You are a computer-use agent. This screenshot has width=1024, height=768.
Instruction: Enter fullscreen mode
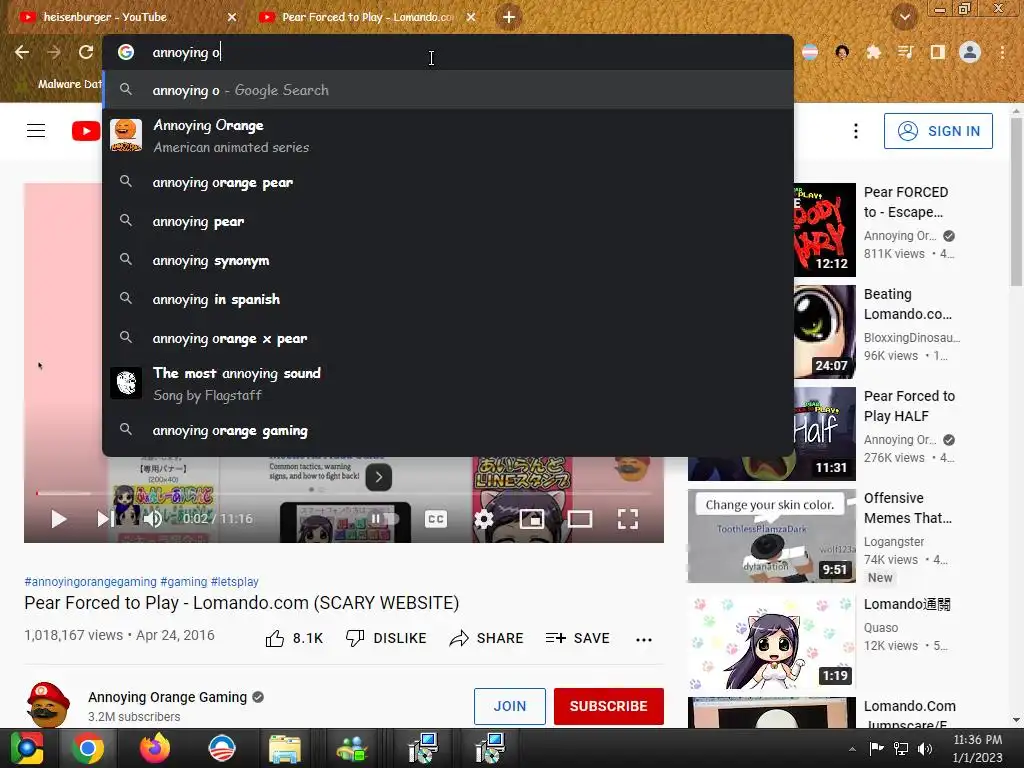628,519
